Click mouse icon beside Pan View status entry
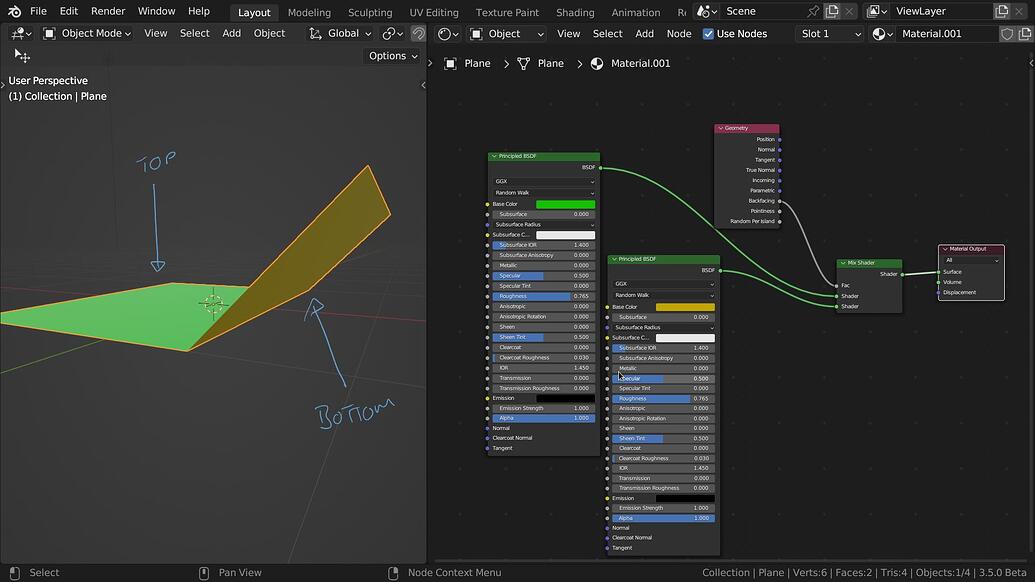This screenshot has height=582, width=1035. [204, 573]
